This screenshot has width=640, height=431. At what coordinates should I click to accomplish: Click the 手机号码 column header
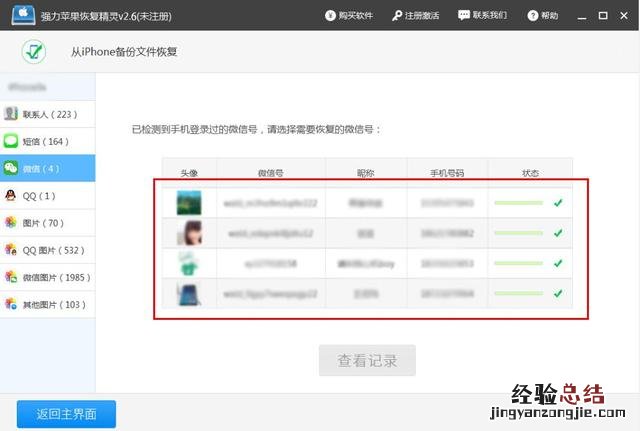(447, 173)
